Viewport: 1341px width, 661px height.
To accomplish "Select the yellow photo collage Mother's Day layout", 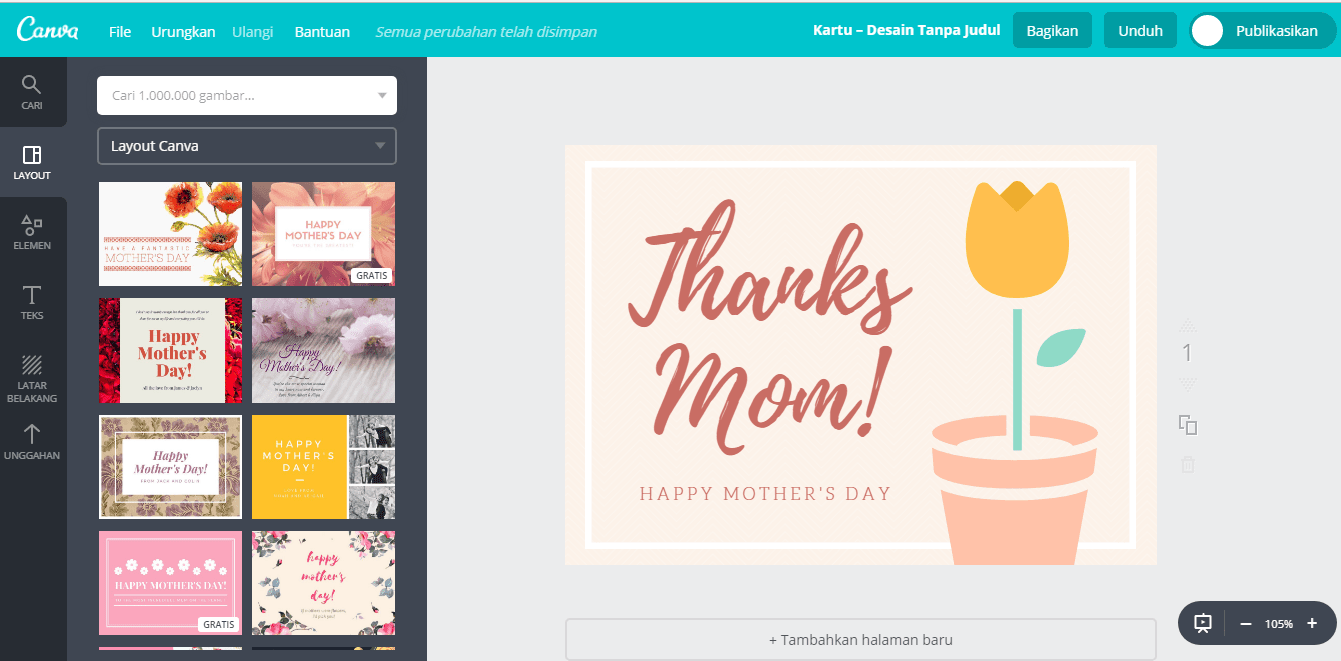I will (x=323, y=467).
